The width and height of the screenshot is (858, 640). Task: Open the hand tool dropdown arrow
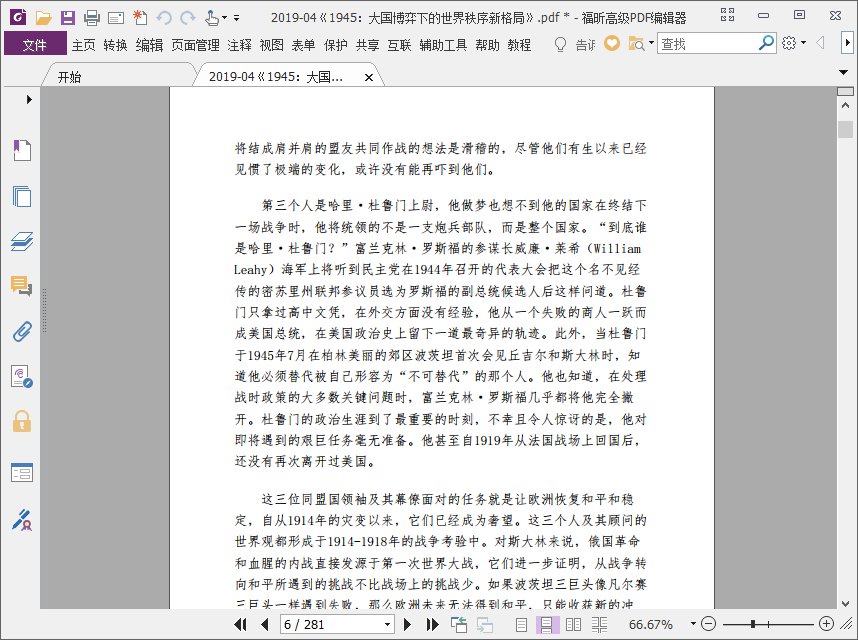(224, 18)
